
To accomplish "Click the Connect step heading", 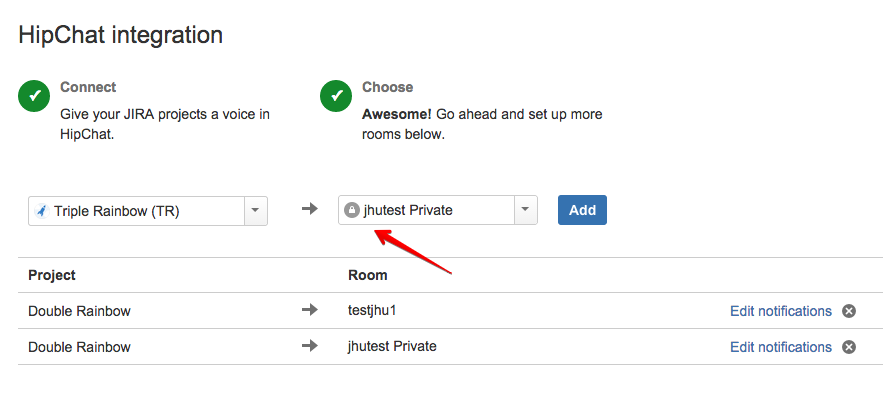I will pyautogui.click(x=88, y=87).
